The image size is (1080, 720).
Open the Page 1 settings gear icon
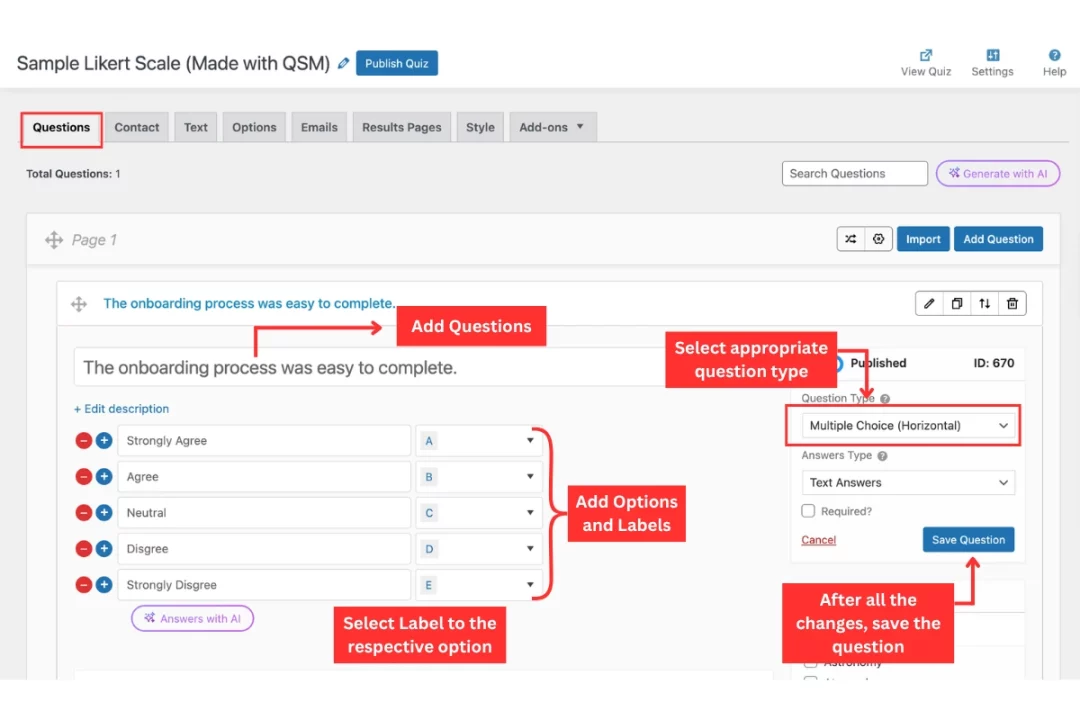pyautogui.click(x=878, y=239)
